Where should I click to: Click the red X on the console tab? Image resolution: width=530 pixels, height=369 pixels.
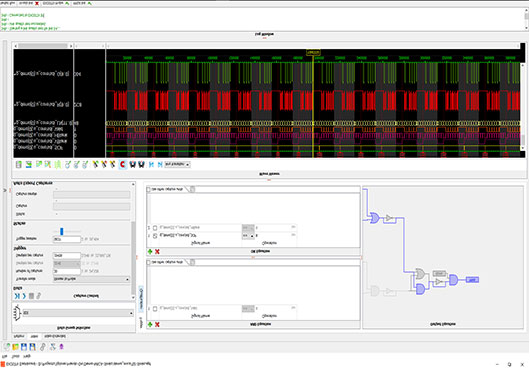click(37, 3)
